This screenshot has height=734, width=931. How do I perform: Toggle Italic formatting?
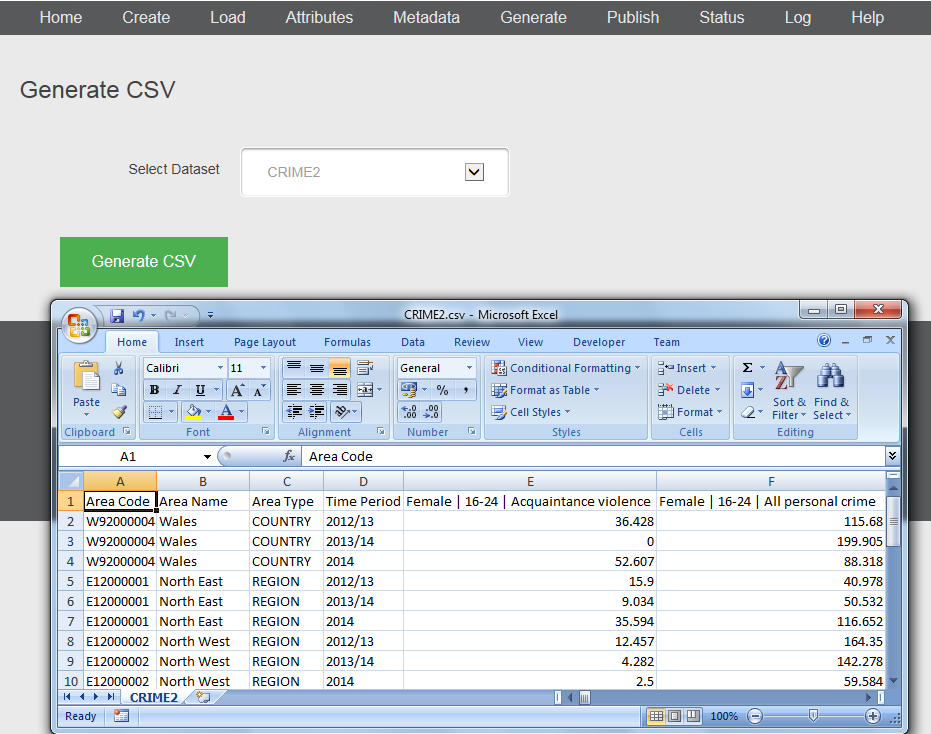(x=177, y=390)
